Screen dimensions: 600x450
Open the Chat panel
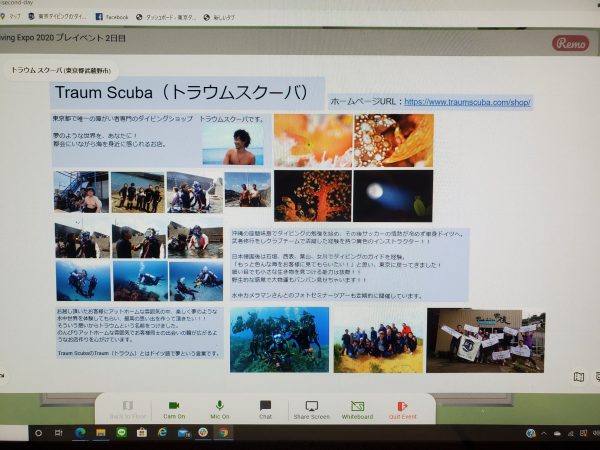click(x=265, y=409)
